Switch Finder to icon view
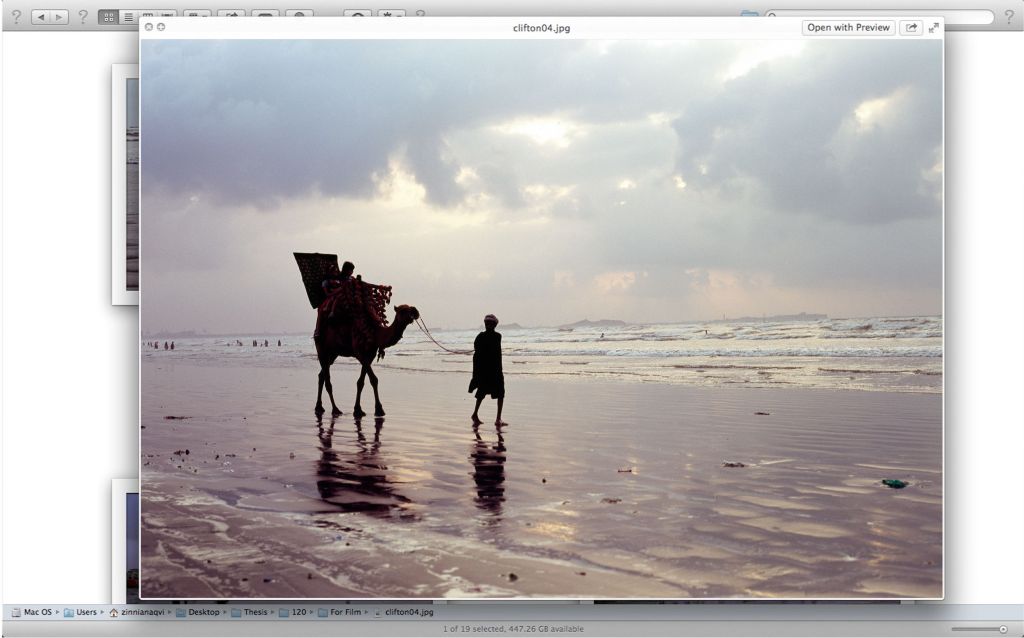Screen dimensions: 1024x638 click(x=108, y=17)
